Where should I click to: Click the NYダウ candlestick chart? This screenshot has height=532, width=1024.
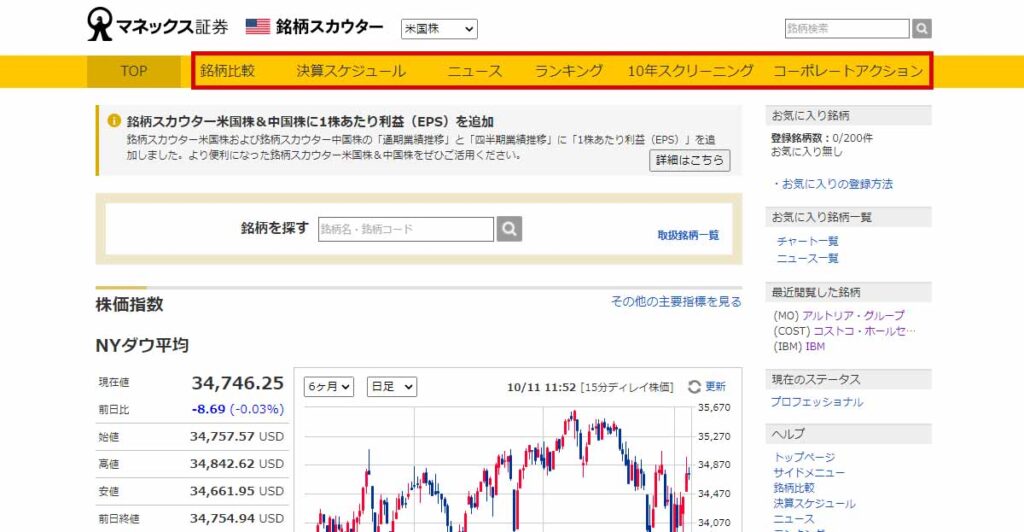point(498,470)
